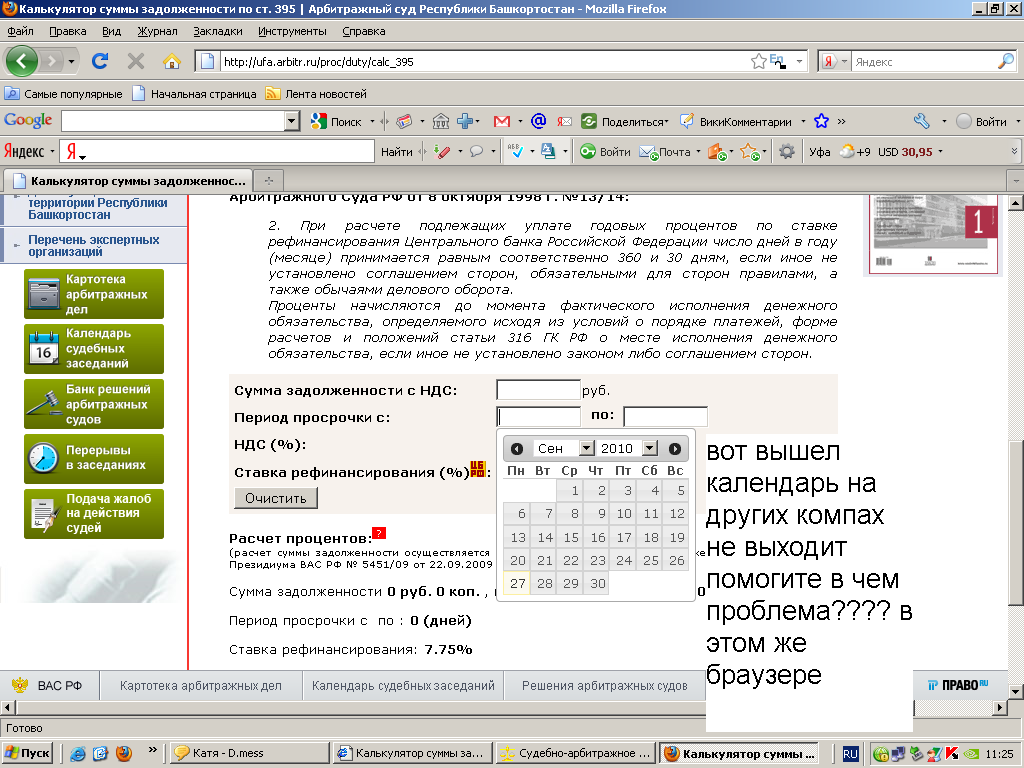The height and width of the screenshot is (768, 1024).
Task: Open Картотека арбитражных дел footer link
Action: (200, 686)
